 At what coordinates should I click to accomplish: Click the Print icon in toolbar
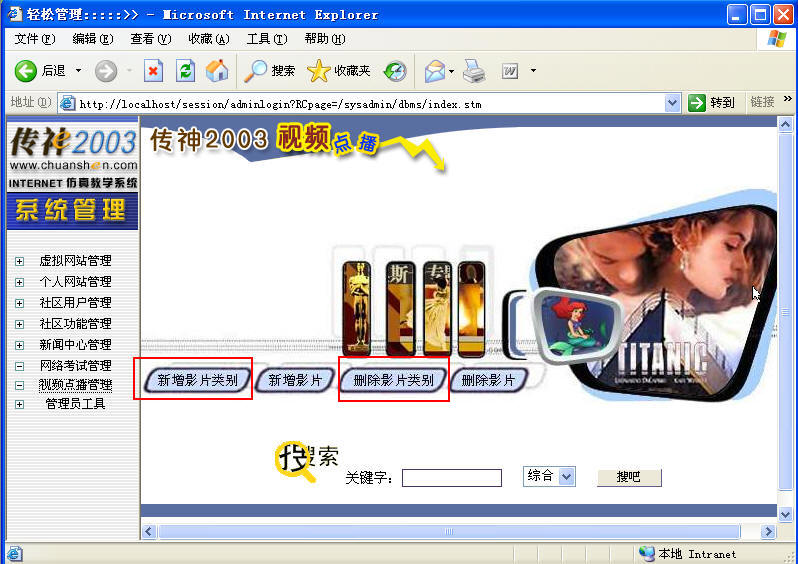tap(474, 71)
